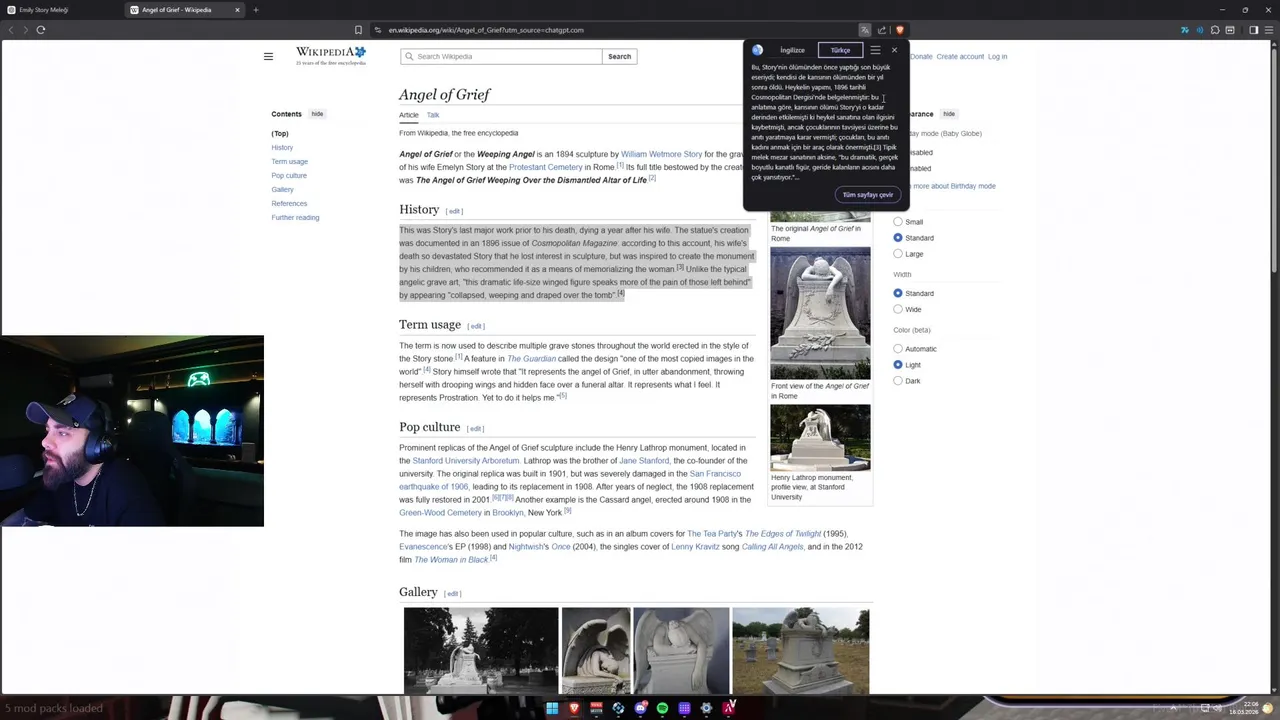This screenshot has height=720, width=1280.
Task: Select Türkçe in translate popup
Action: point(840,50)
